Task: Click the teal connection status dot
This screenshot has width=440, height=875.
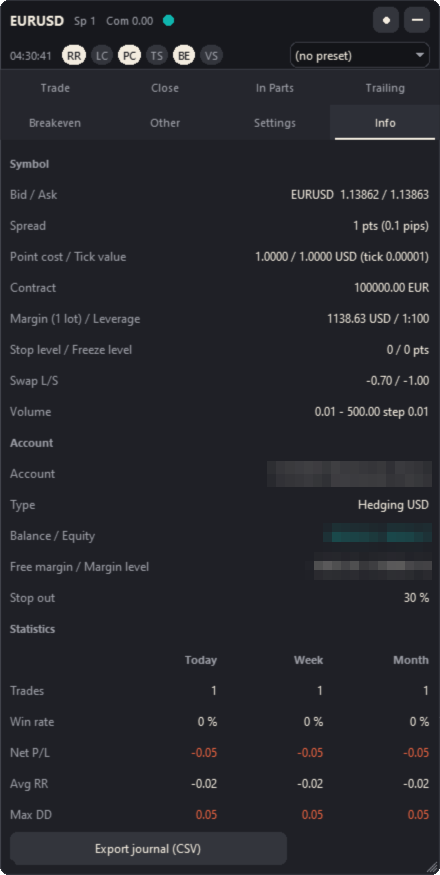Action: pos(168,21)
